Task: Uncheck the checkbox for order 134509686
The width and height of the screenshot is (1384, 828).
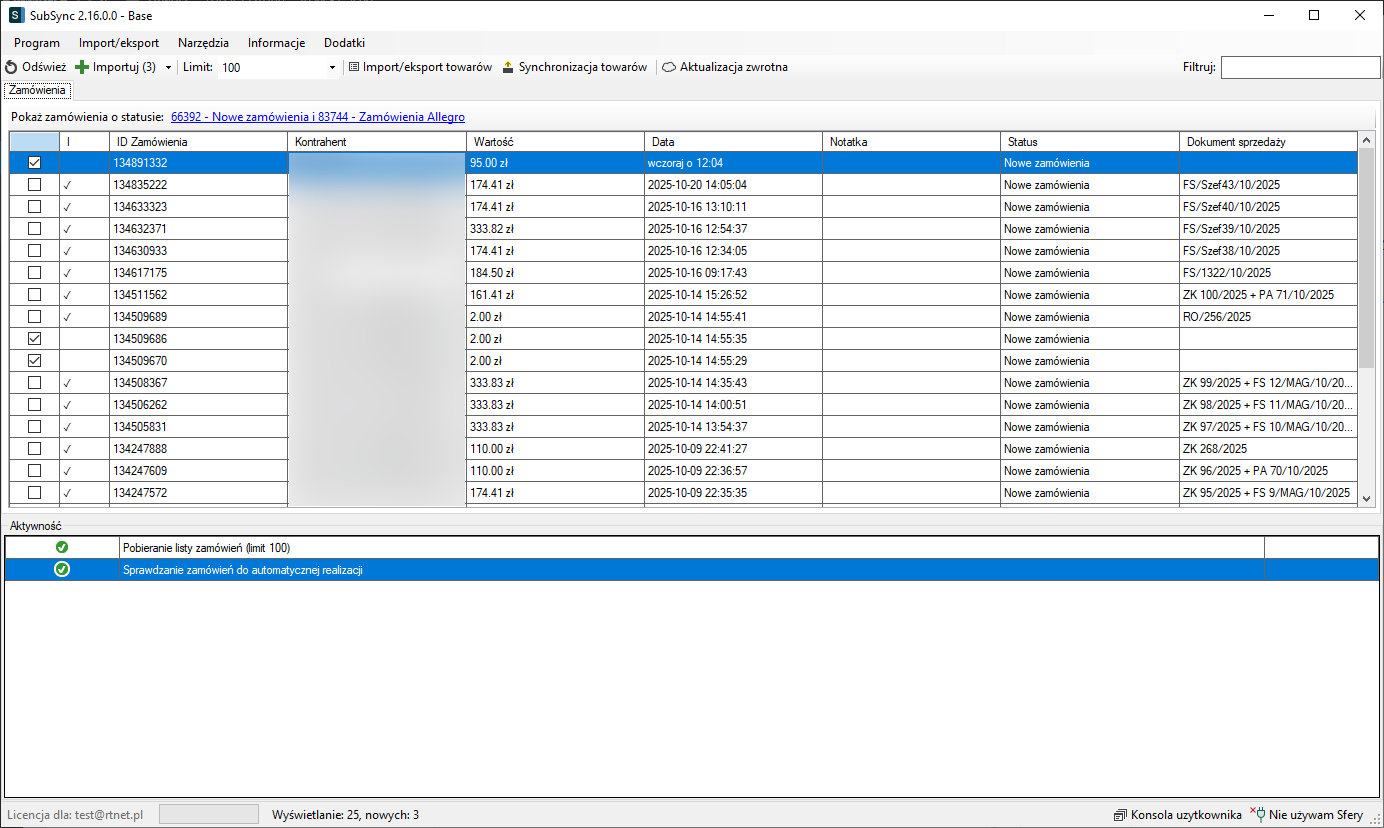Action: click(34, 339)
